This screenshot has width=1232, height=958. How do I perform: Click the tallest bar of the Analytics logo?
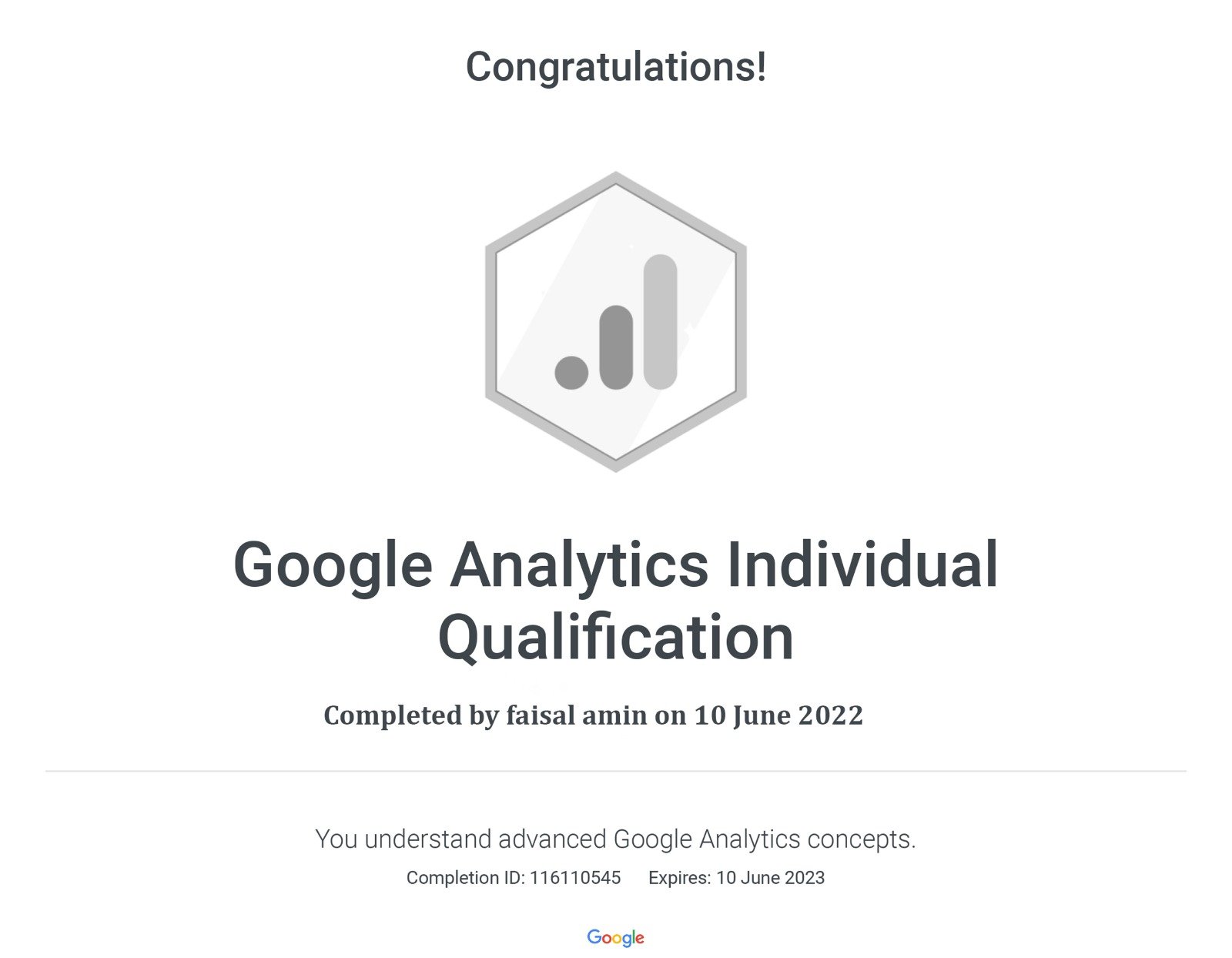pyautogui.click(x=660, y=321)
